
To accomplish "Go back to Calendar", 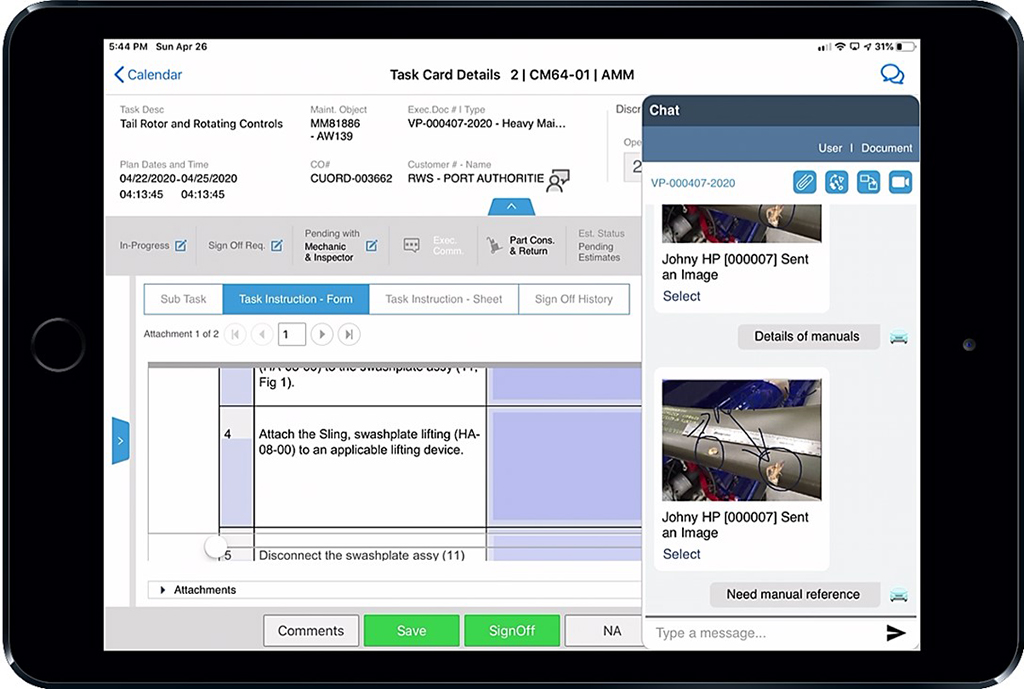I will pyautogui.click(x=148, y=75).
